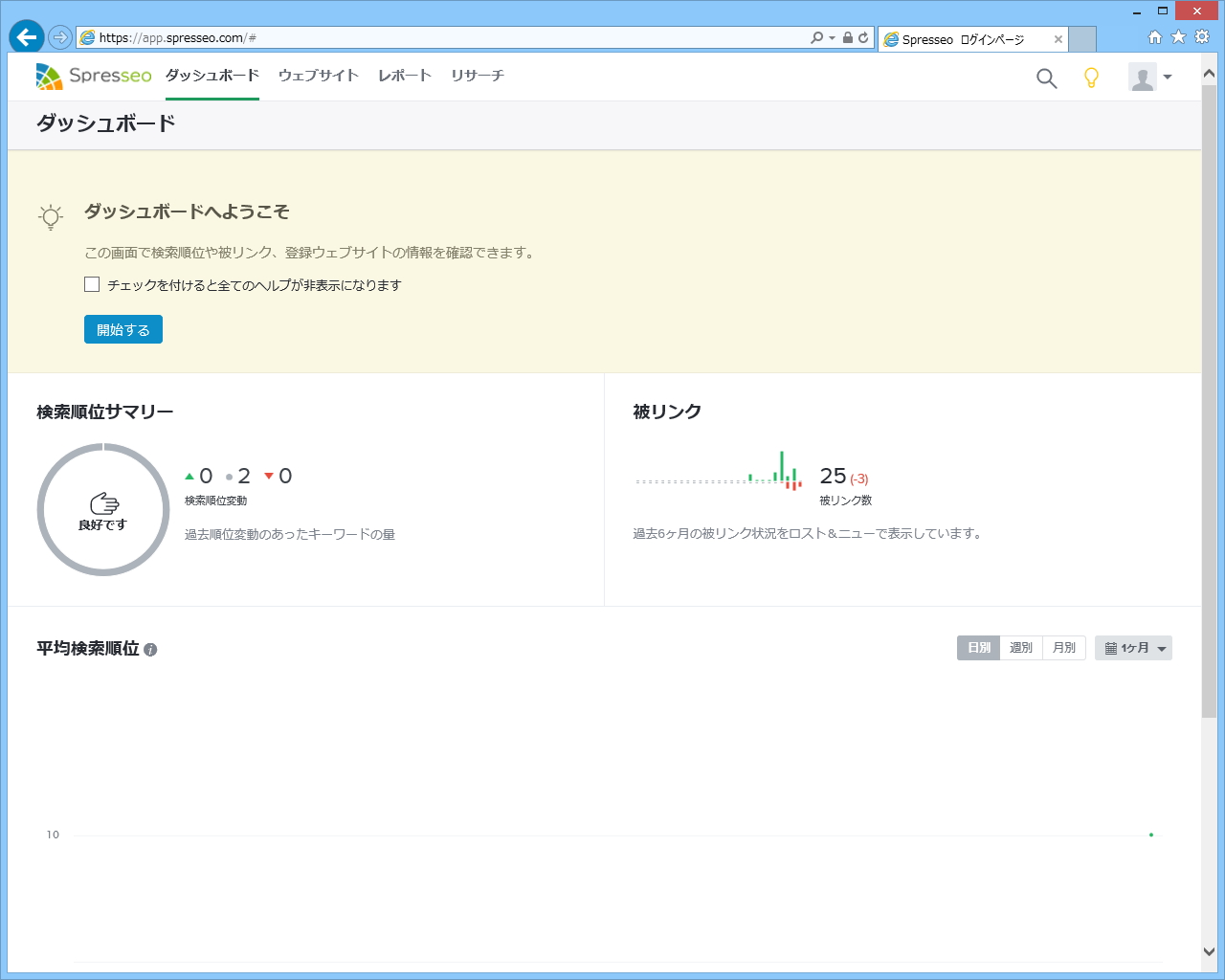Image resolution: width=1225 pixels, height=980 pixels.
Task: Click the welcome lightbulb icon beside ダッシュボードへようこそ
Action: pyautogui.click(x=50, y=216)
